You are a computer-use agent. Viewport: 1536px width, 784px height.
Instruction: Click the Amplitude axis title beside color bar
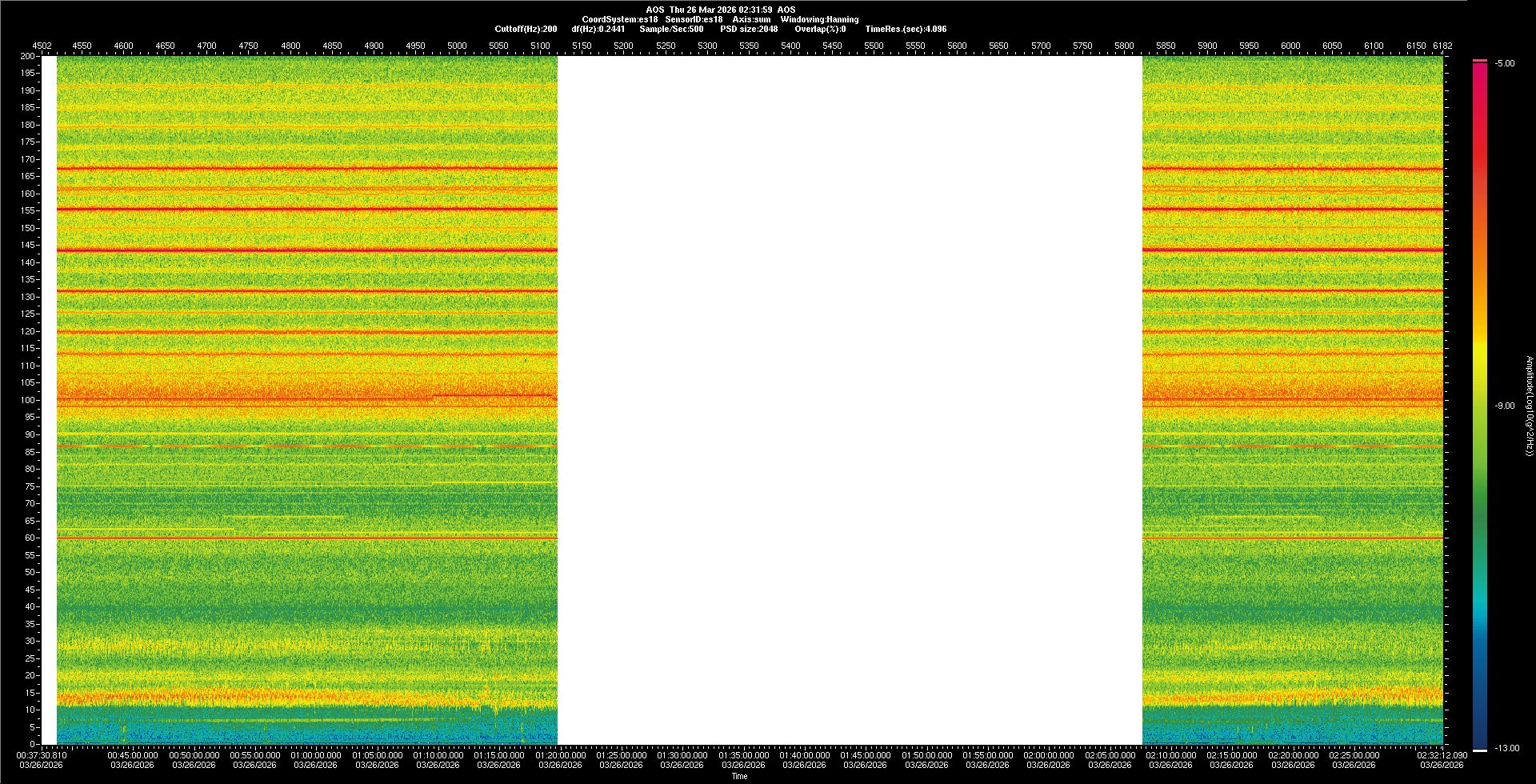coord(1529,406)
